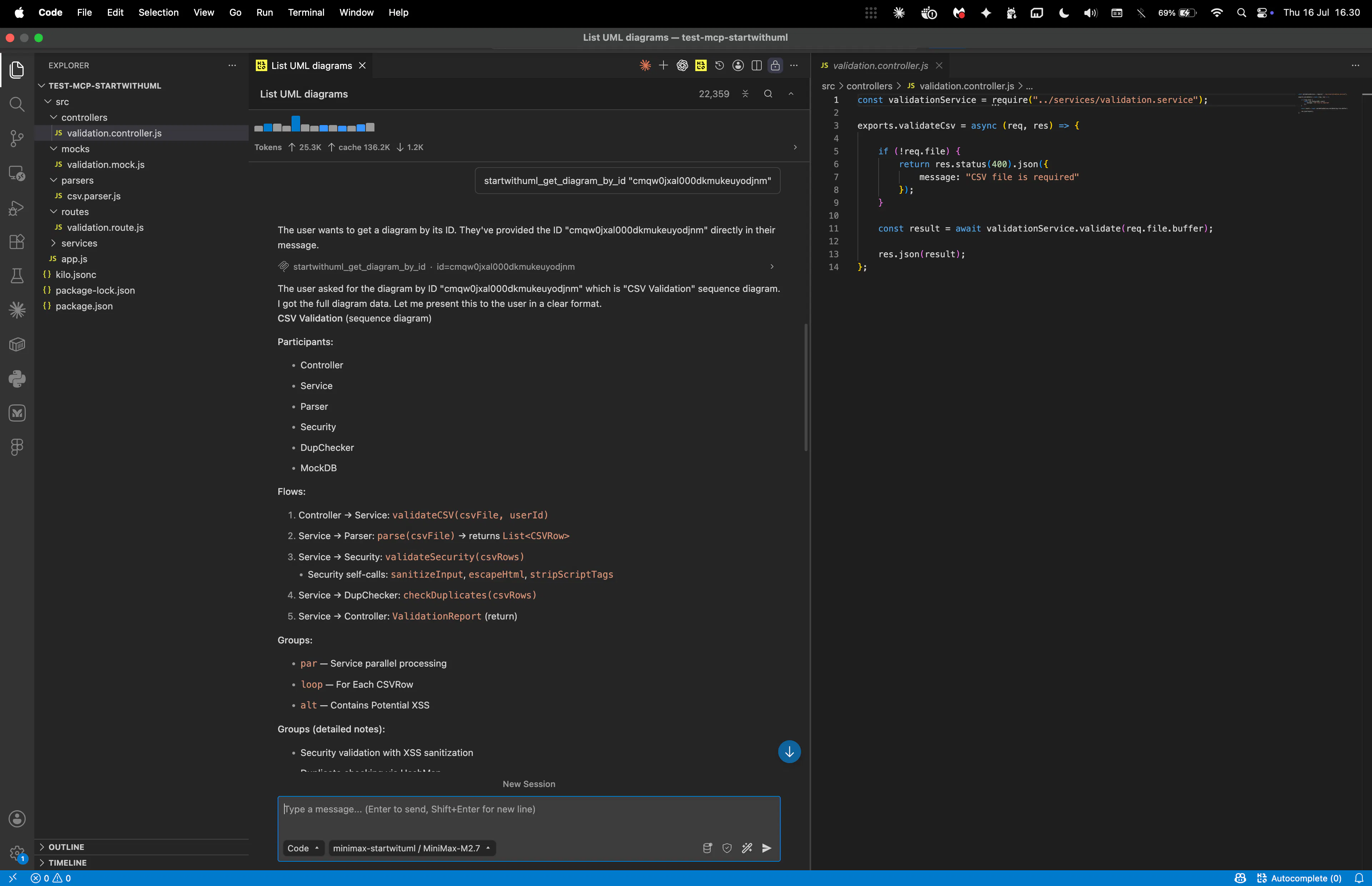Image resolution: width=1372 pixels, height=886 pixels.
Task: Open the Search view in activity bar
Action: coord(17,104)
